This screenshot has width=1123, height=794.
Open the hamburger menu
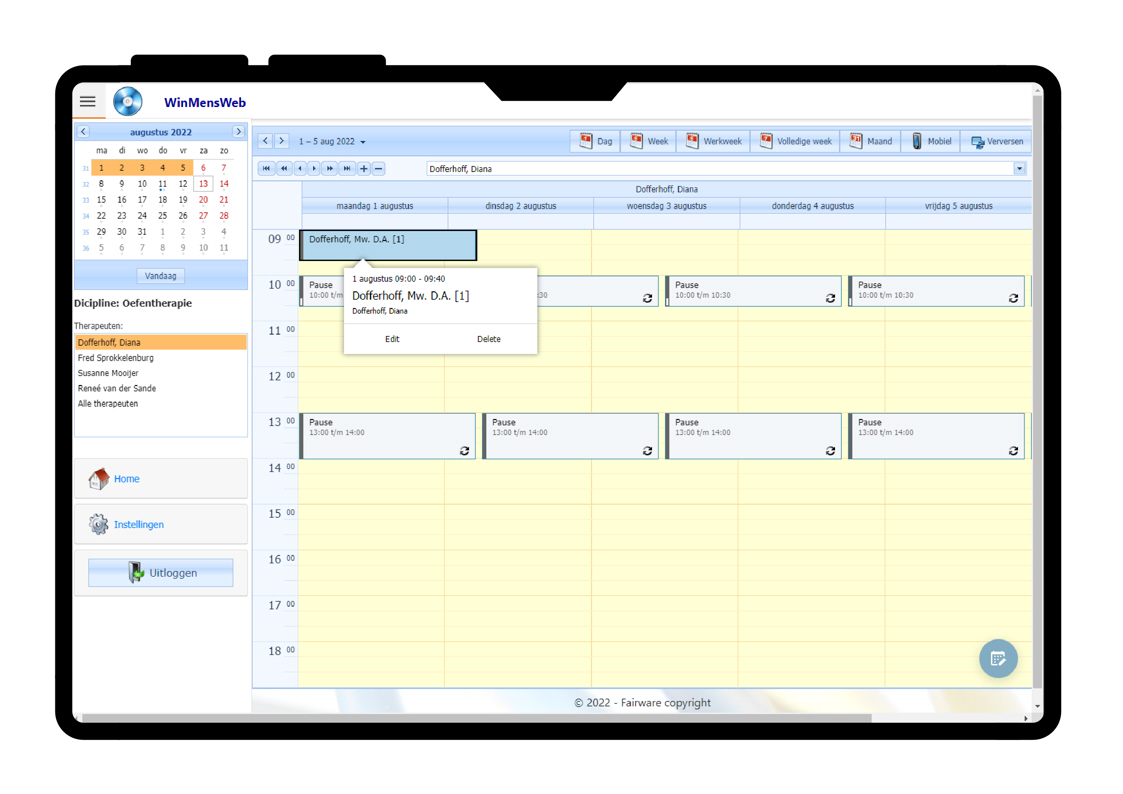point(88,101)
